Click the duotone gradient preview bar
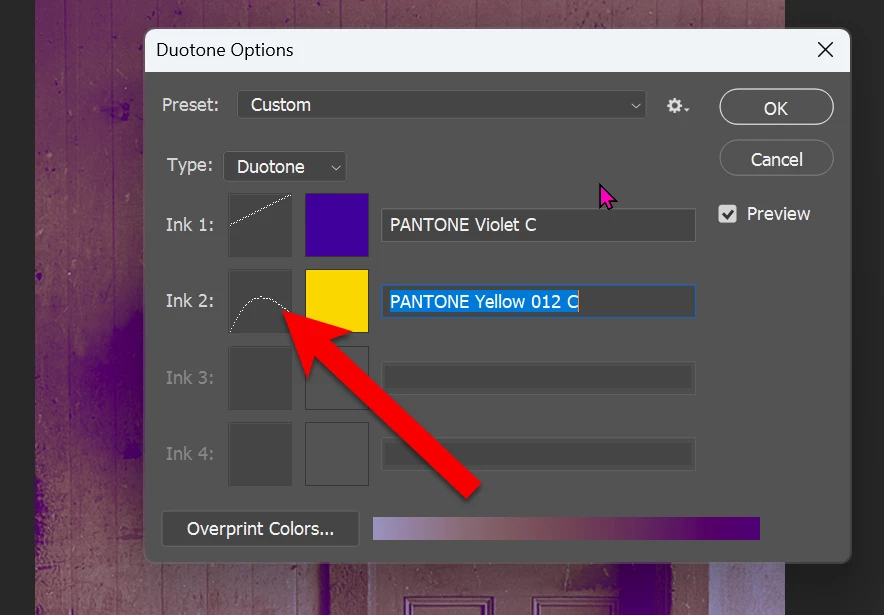Viewport: 884px width, 615px height. 566,529
